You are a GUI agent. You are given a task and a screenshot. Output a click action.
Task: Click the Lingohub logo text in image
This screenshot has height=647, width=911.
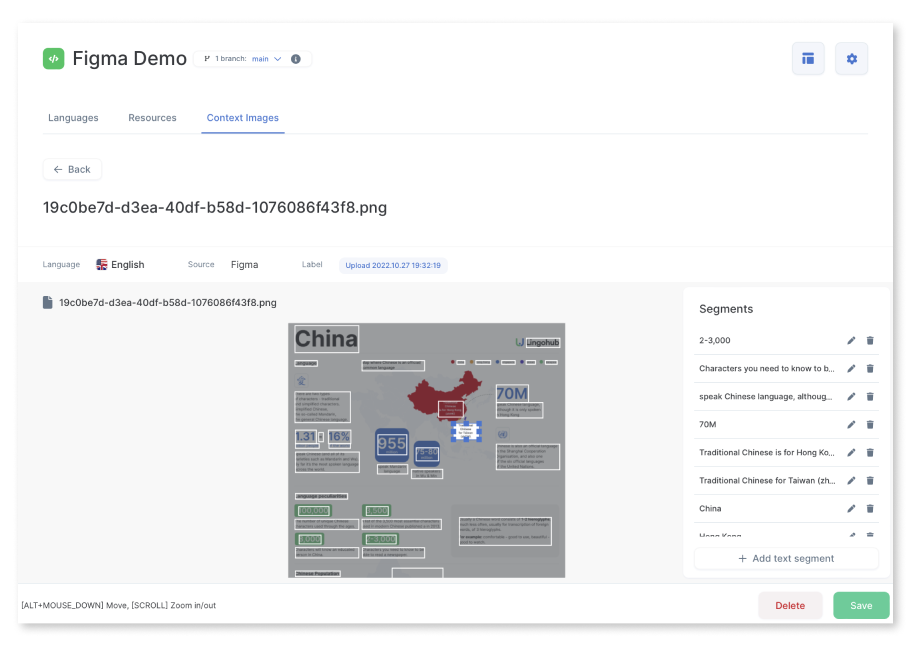(x=543, y=343)
